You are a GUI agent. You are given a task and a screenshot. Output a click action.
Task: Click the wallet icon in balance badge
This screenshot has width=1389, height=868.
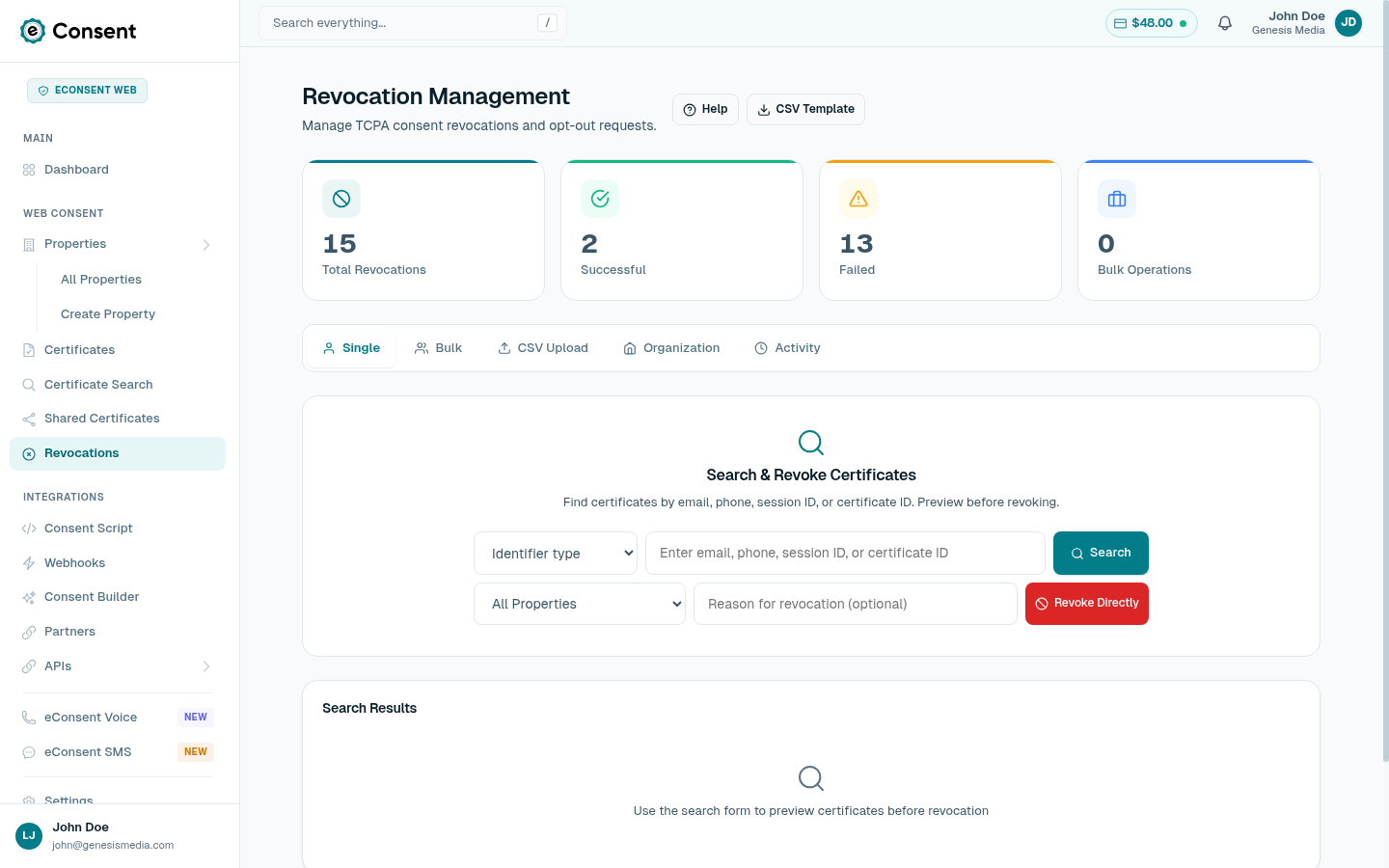click(x=1120, y=23)
